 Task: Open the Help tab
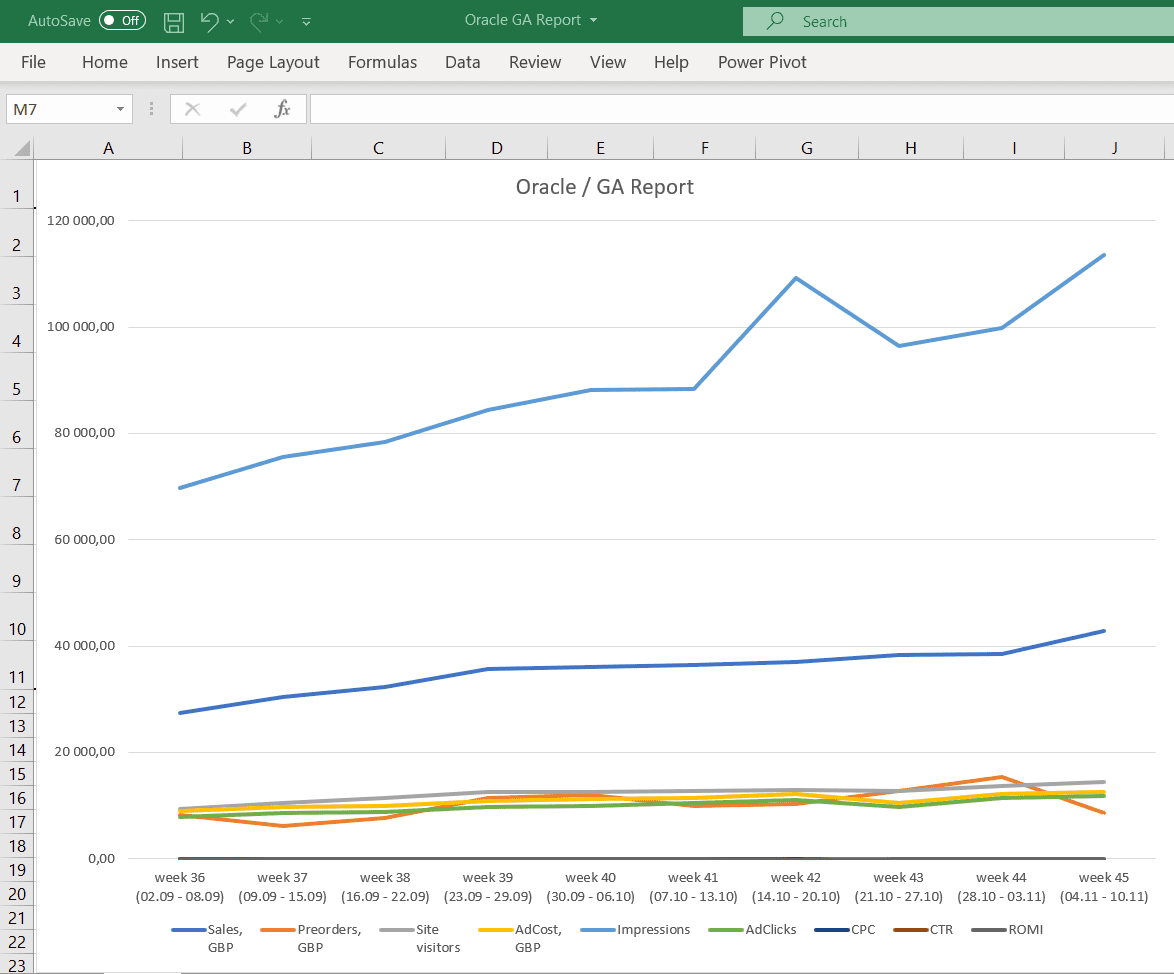click(672, 62)
